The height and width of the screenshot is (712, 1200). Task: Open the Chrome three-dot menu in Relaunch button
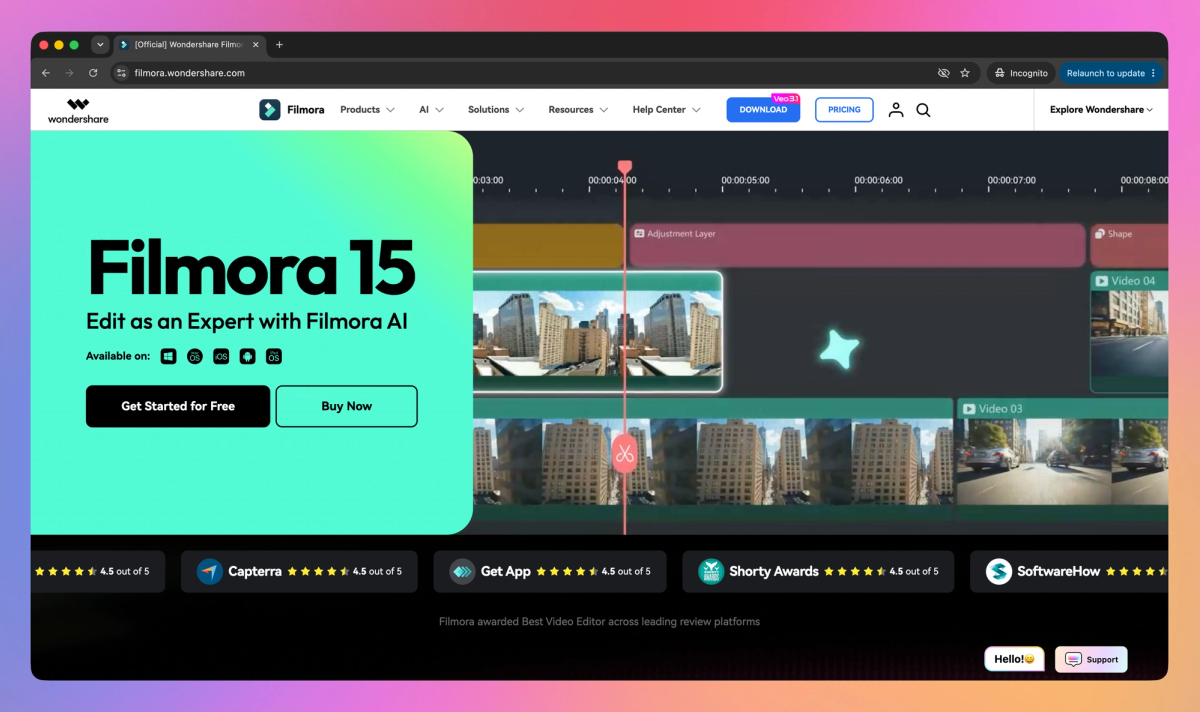click(1153, 73)
